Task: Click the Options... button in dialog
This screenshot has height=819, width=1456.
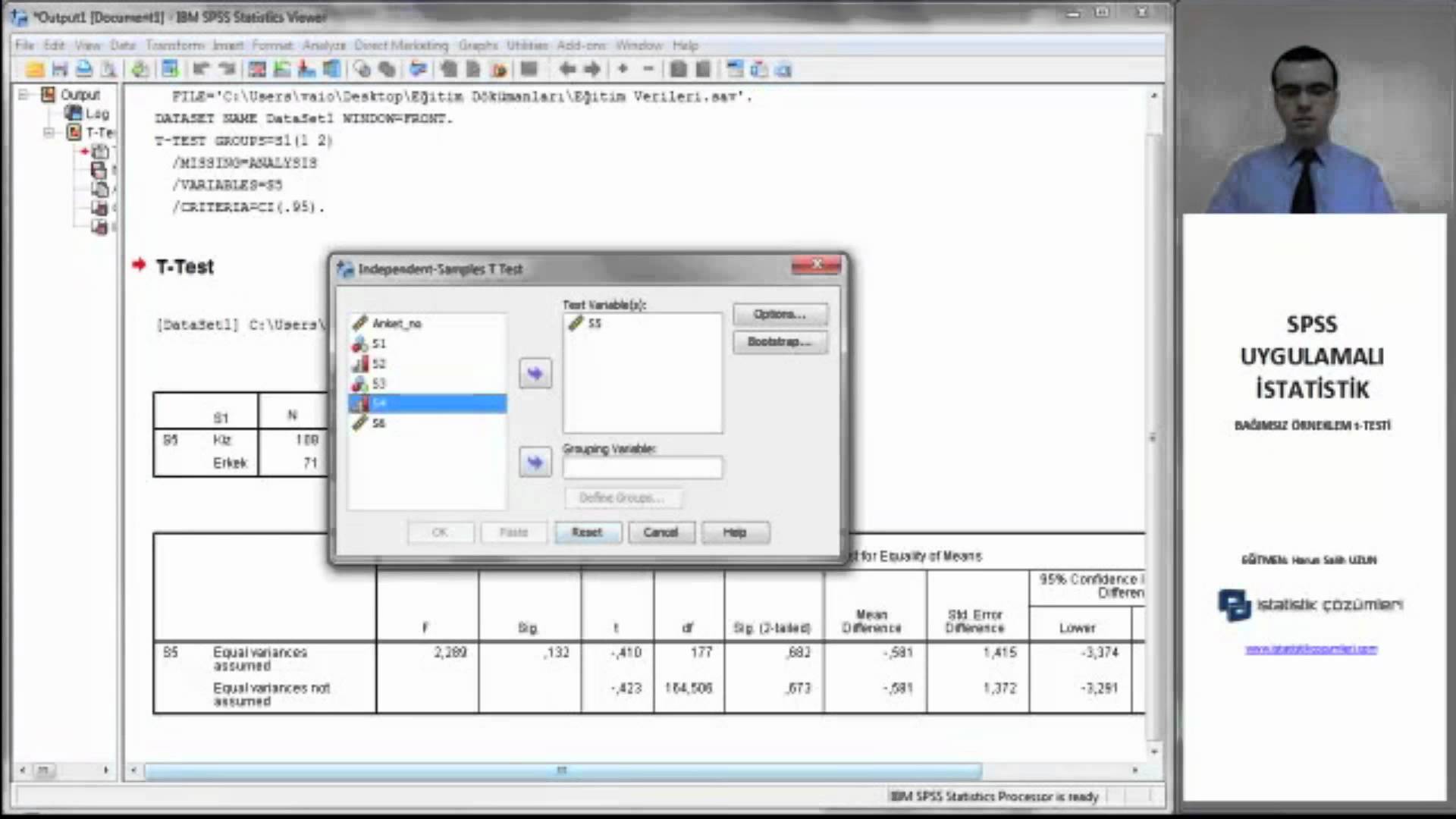Action: (x=780, y=315)
